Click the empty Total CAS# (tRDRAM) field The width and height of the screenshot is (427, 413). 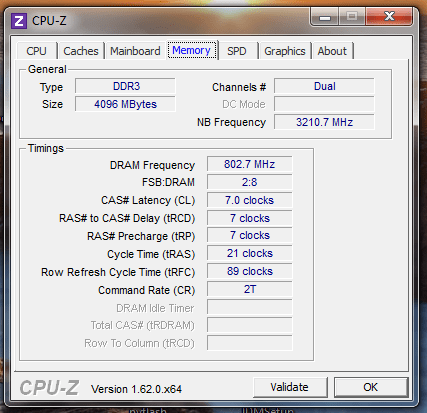pos(250,325)
